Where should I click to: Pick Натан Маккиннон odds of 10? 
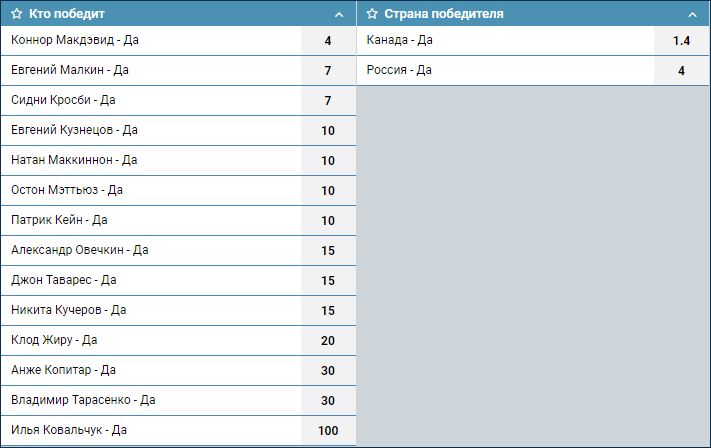pos(328,161)
